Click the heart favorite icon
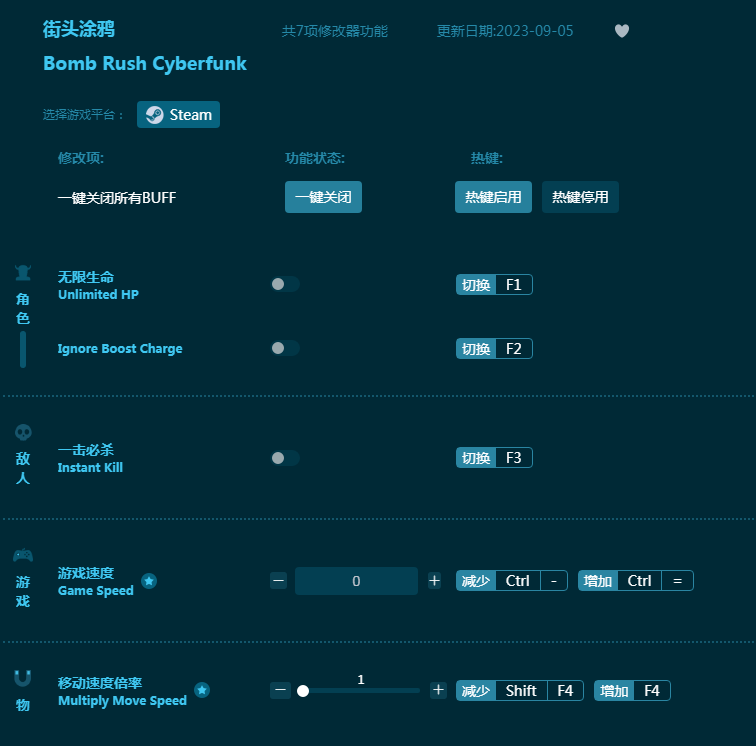Screen dimensions: 756x746 point(621,31)
